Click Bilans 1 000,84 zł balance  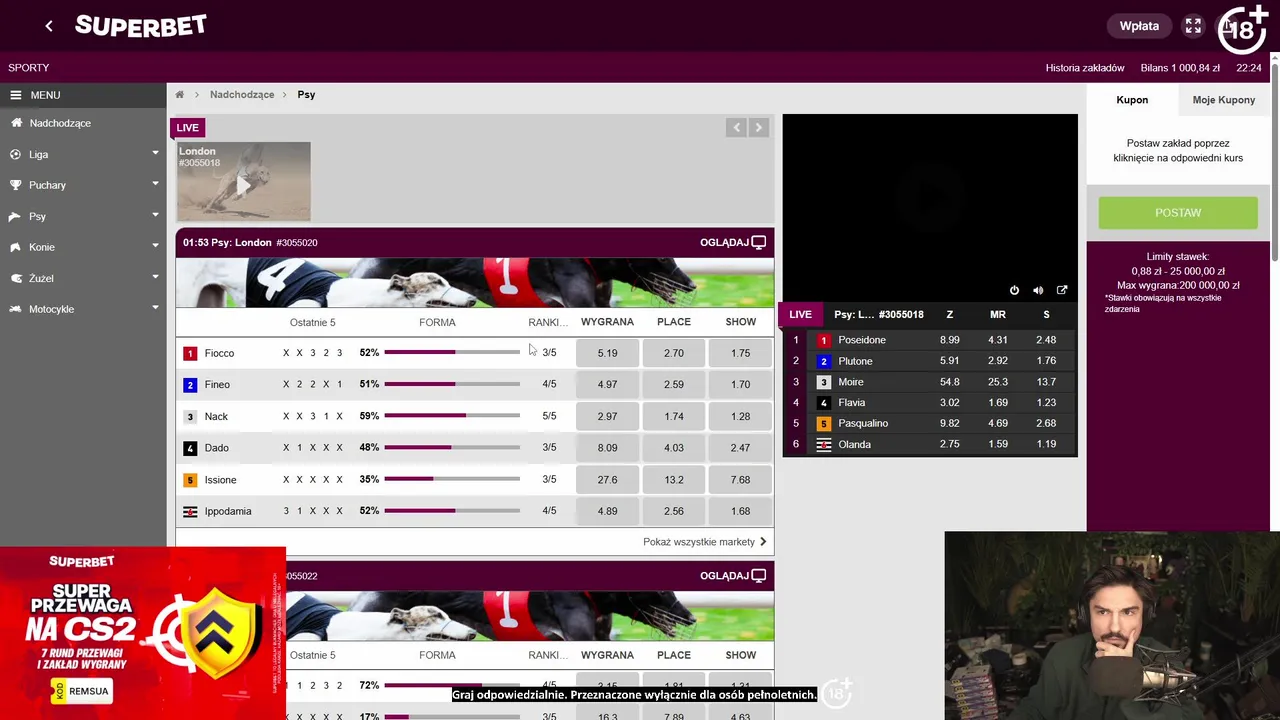click(1180, 68)
